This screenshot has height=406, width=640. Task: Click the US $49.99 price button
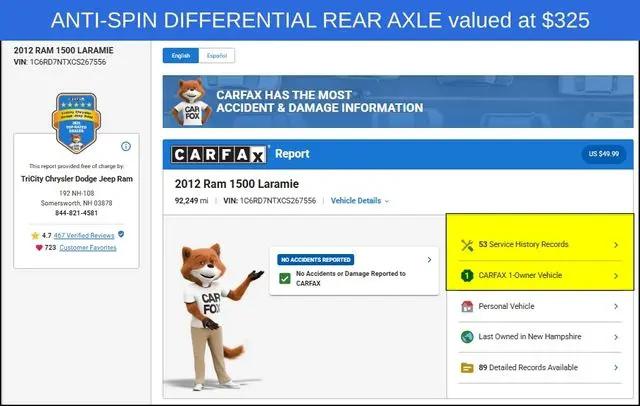coord(604,154)
